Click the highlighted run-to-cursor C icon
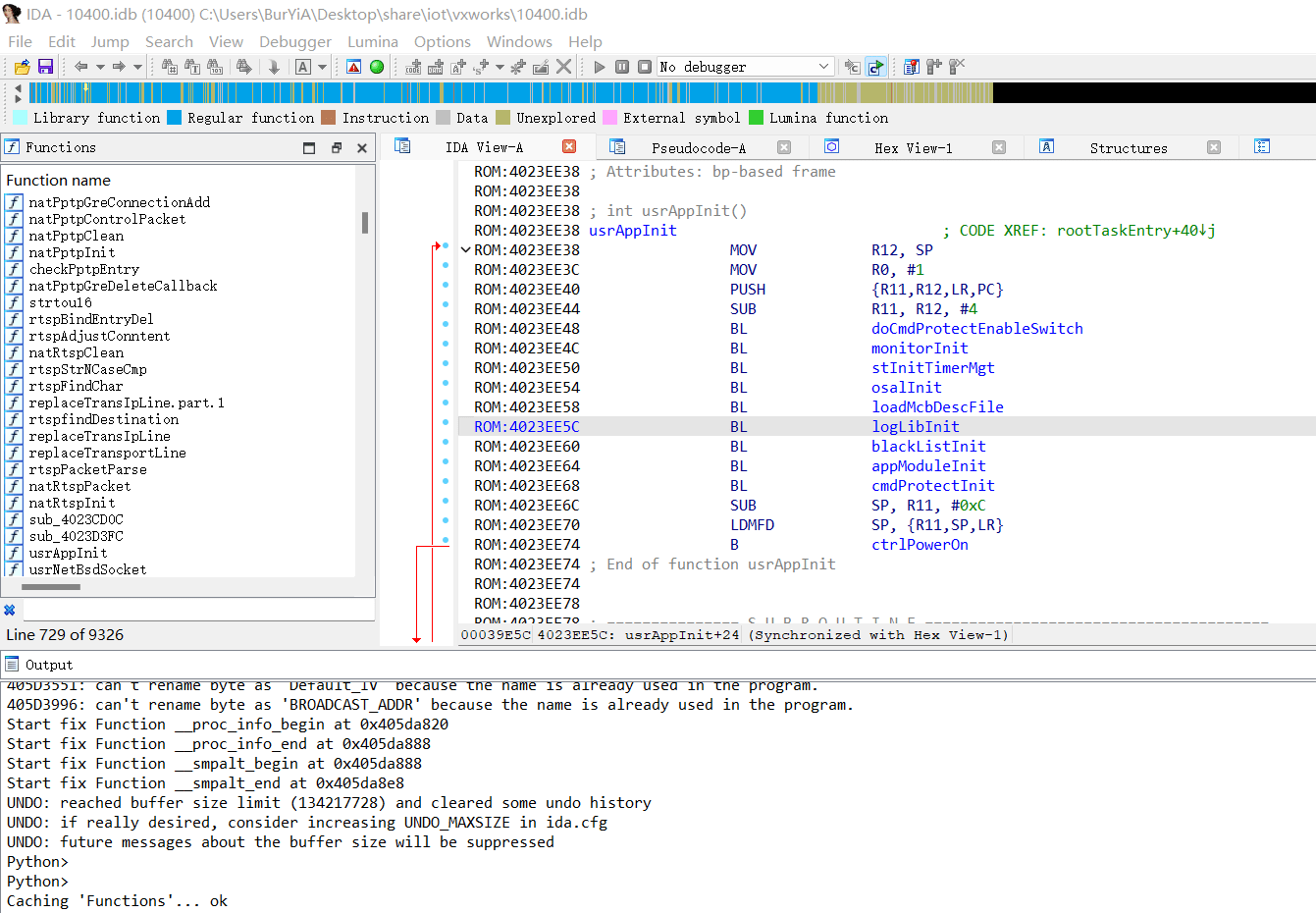 [x=875, y=67]
